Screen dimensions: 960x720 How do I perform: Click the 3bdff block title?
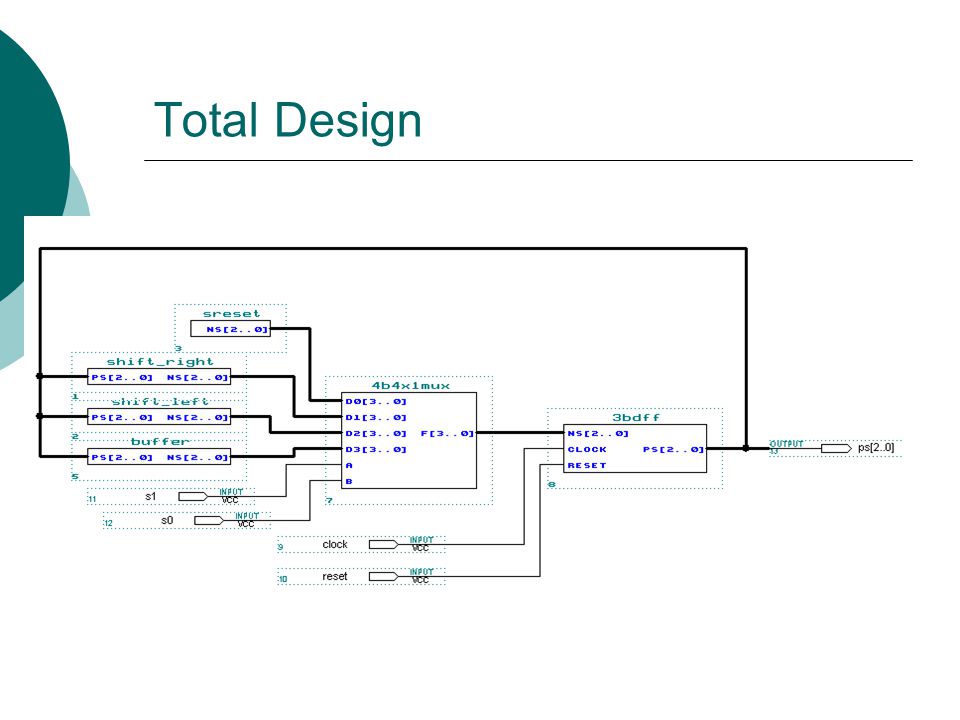[x=636, y=418]
